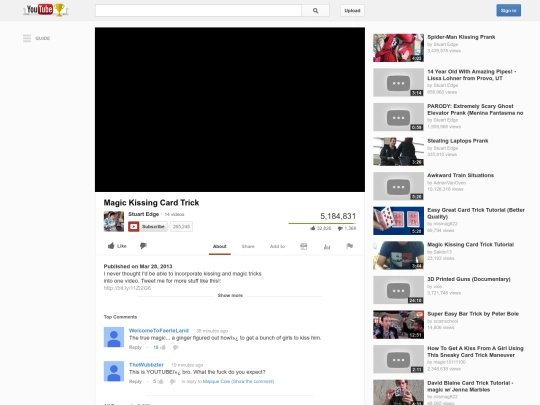The image size is (540, 405).
Task: Open Easy Great Card Trick Tutorial thumbnail
Action: click(398, 221)
